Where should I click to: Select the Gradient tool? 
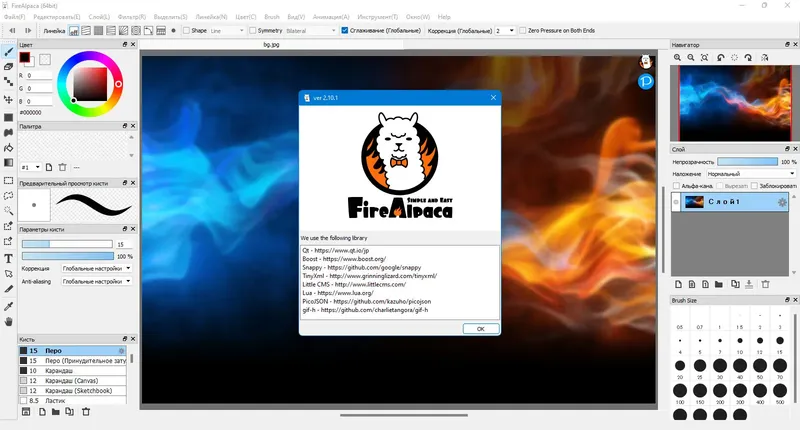[x=8, y=163]
